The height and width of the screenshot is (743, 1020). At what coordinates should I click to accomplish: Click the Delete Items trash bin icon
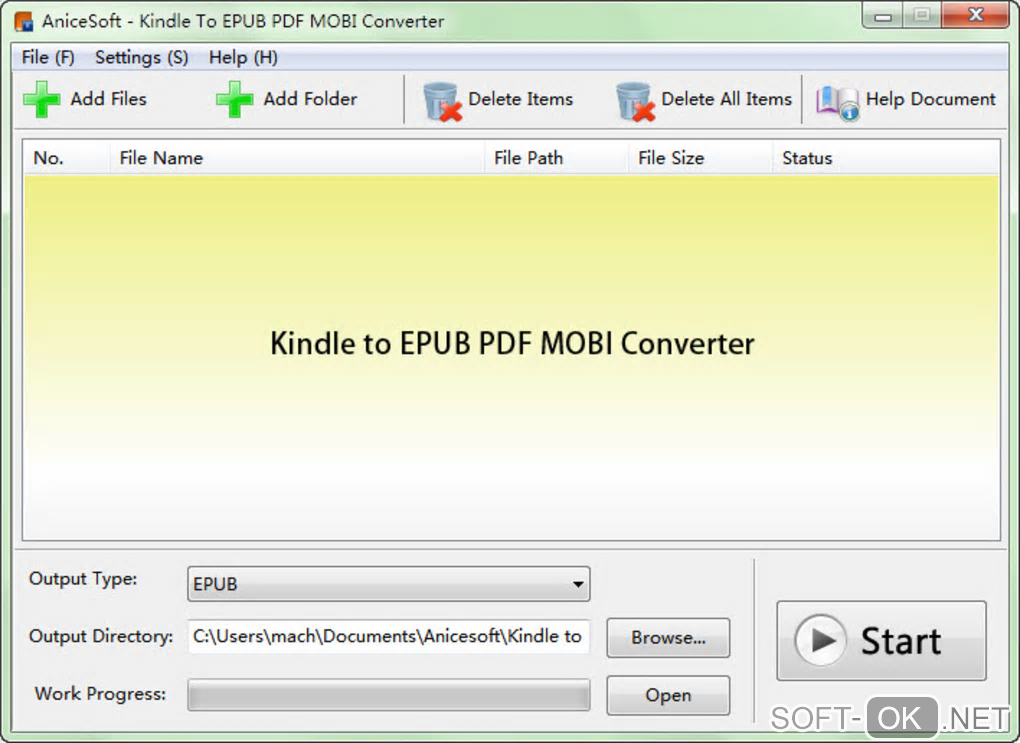pyautogui.click(x=442, y=101)
